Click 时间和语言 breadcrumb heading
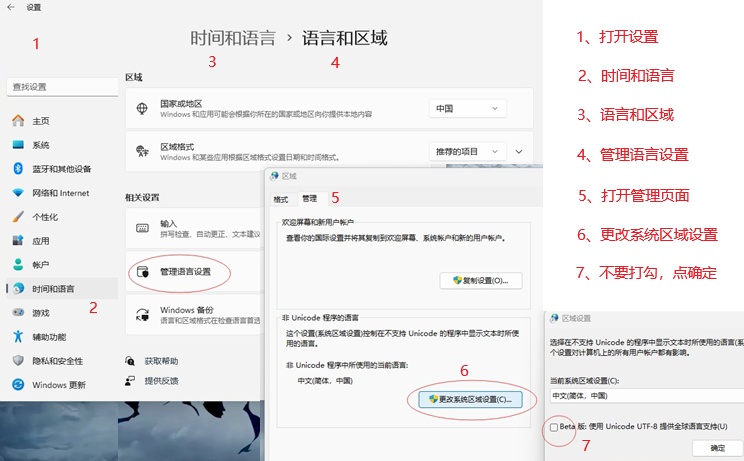The width and height of the screenshot is (744, 461). [x=233, y=38]
